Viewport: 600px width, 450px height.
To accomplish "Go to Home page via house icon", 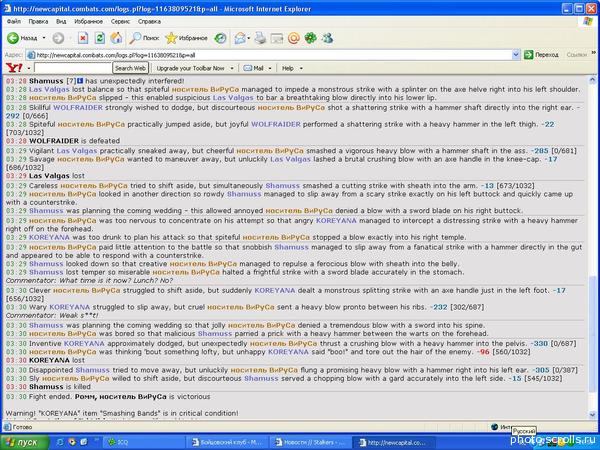I will (x=116, y=38).
